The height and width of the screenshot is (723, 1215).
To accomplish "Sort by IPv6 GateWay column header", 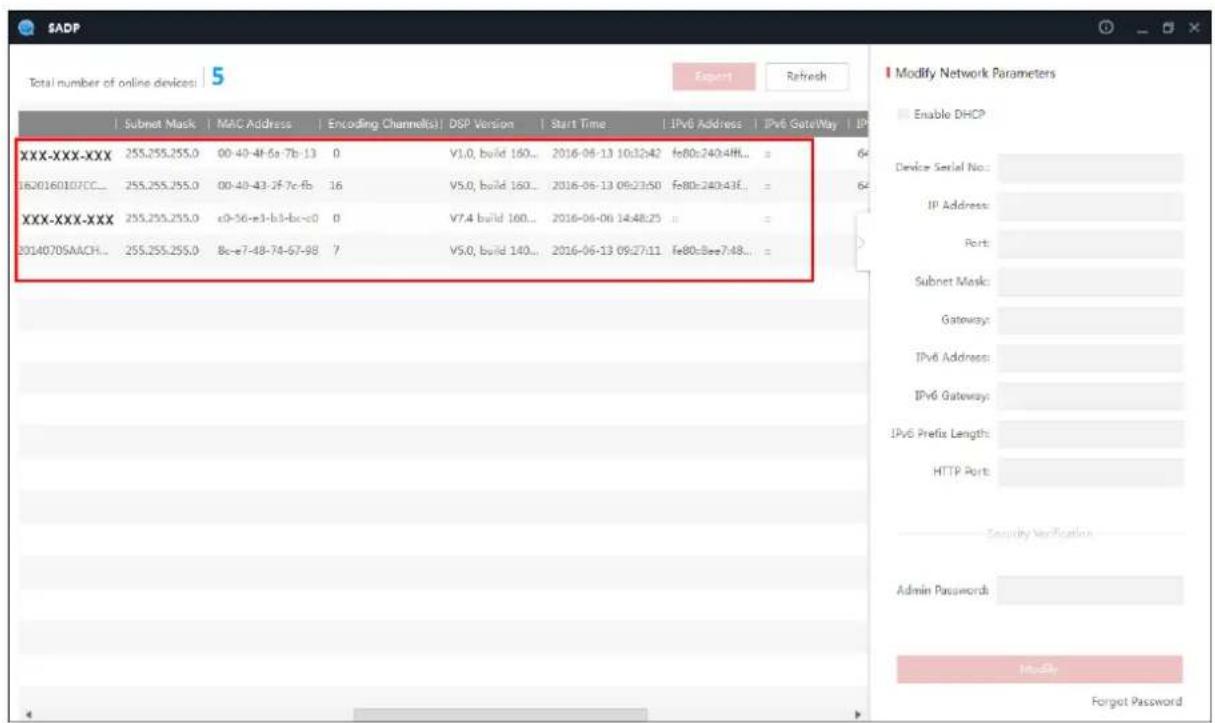I will click(x=802, y=124).
